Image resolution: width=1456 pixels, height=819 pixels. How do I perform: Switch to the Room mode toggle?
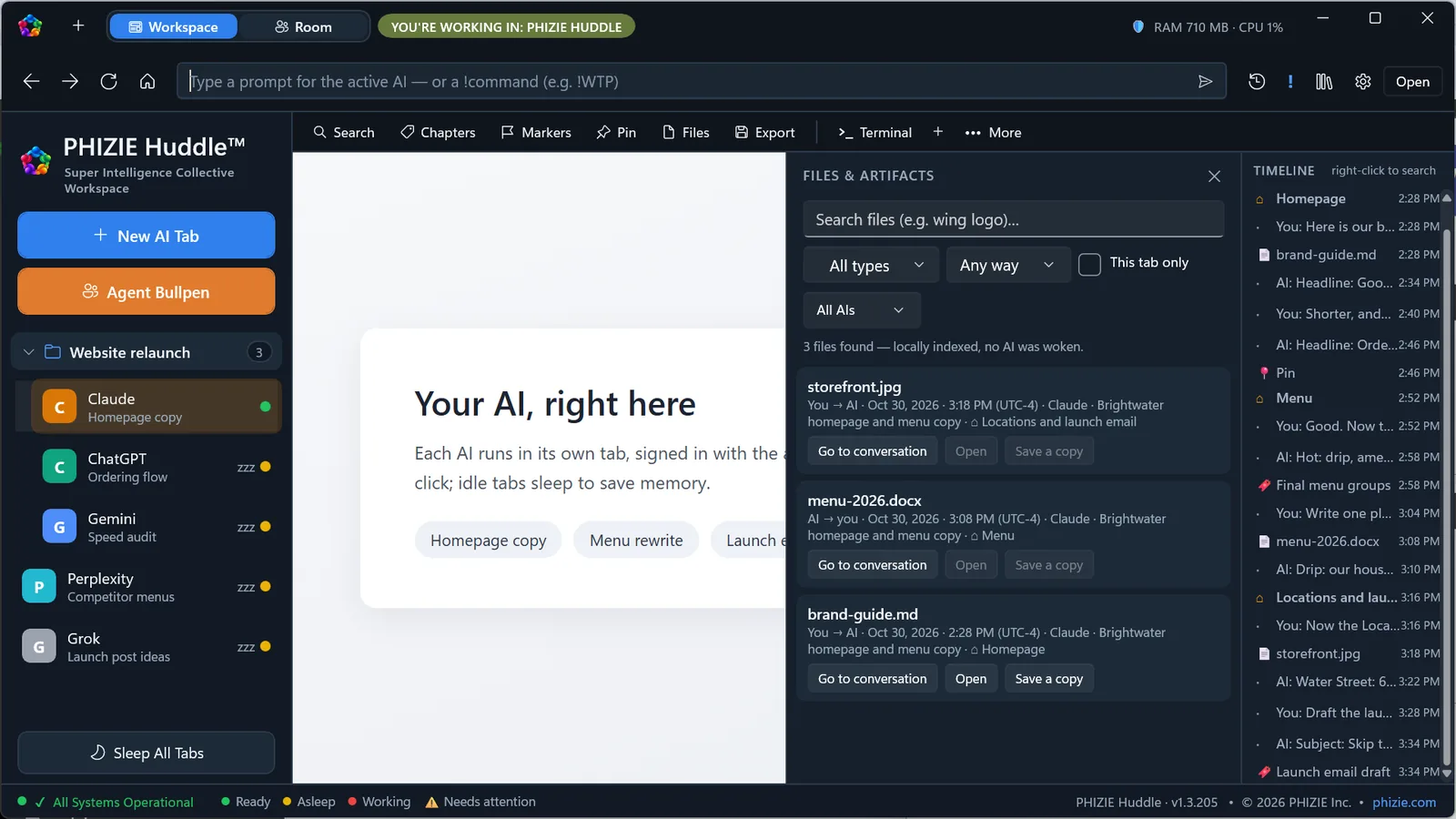(303, 27)
